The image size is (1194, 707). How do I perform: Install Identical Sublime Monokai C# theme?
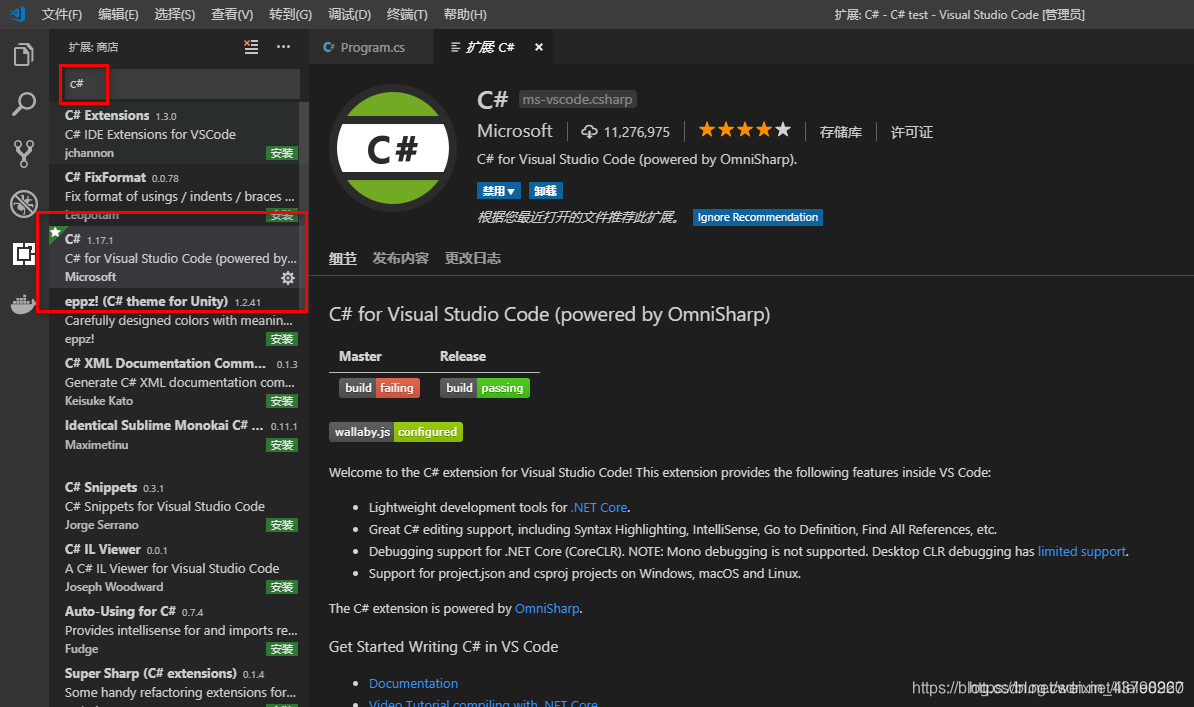click(282, 445)
